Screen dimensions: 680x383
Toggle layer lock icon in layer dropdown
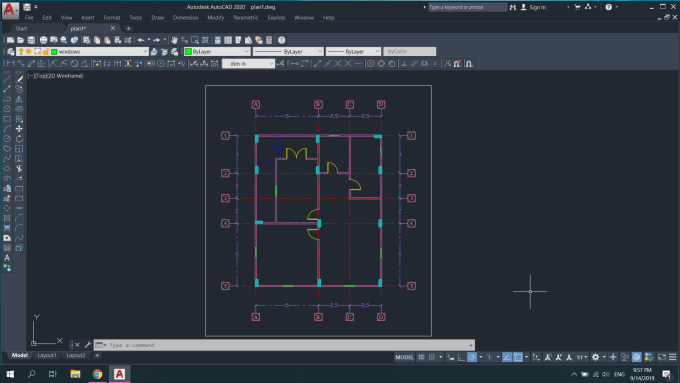(x=46, y=52)
